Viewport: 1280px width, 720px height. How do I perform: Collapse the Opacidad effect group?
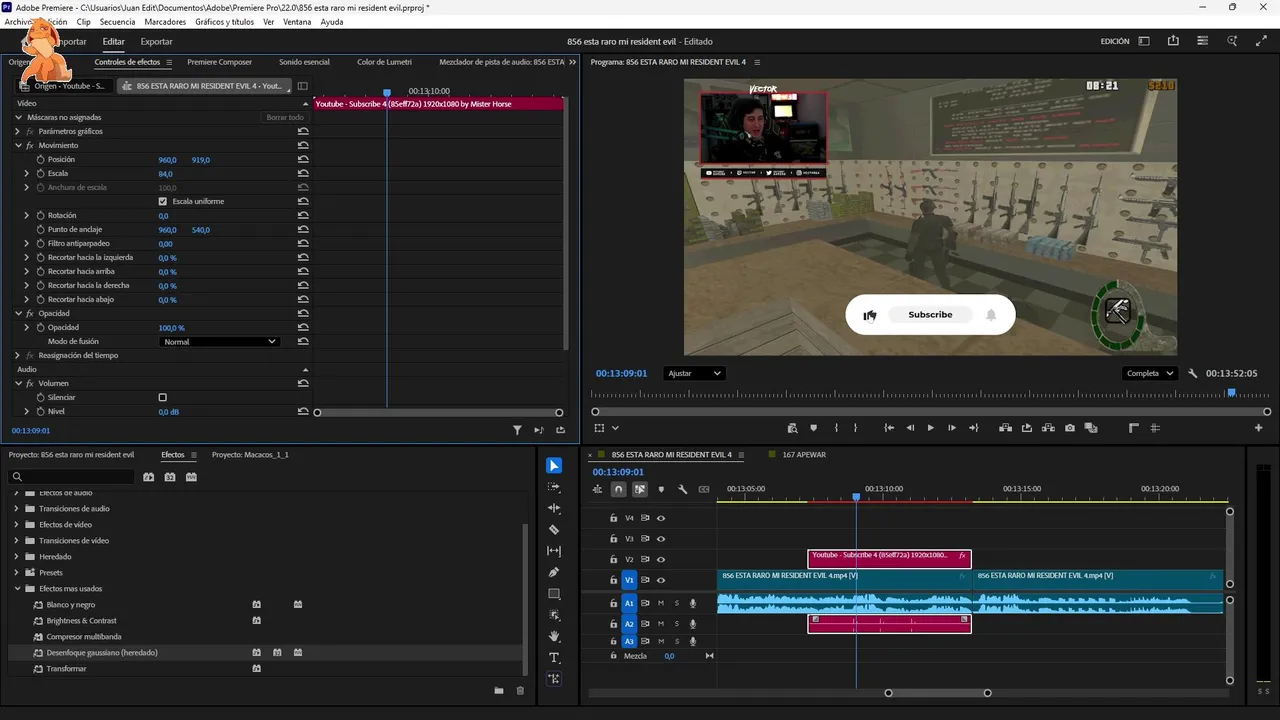coord(18,314)
